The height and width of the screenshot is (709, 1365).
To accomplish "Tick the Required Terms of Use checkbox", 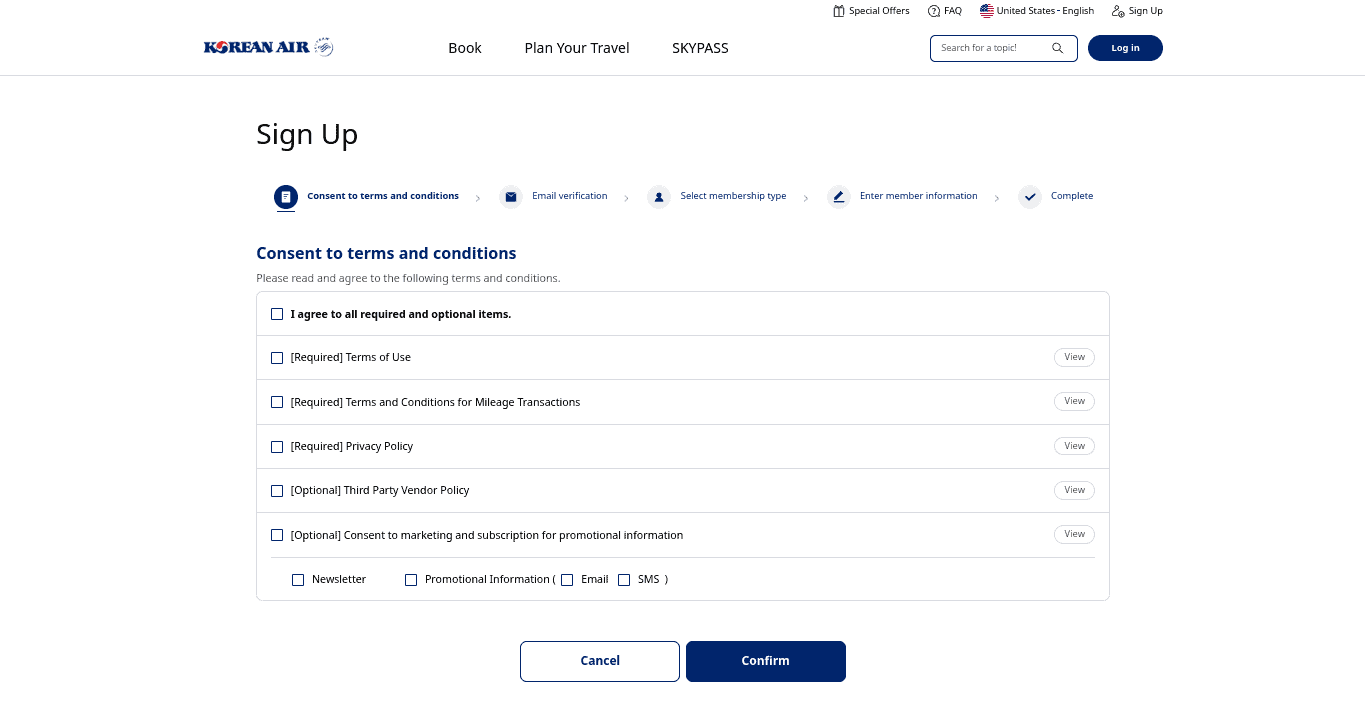I will point(278,358).
